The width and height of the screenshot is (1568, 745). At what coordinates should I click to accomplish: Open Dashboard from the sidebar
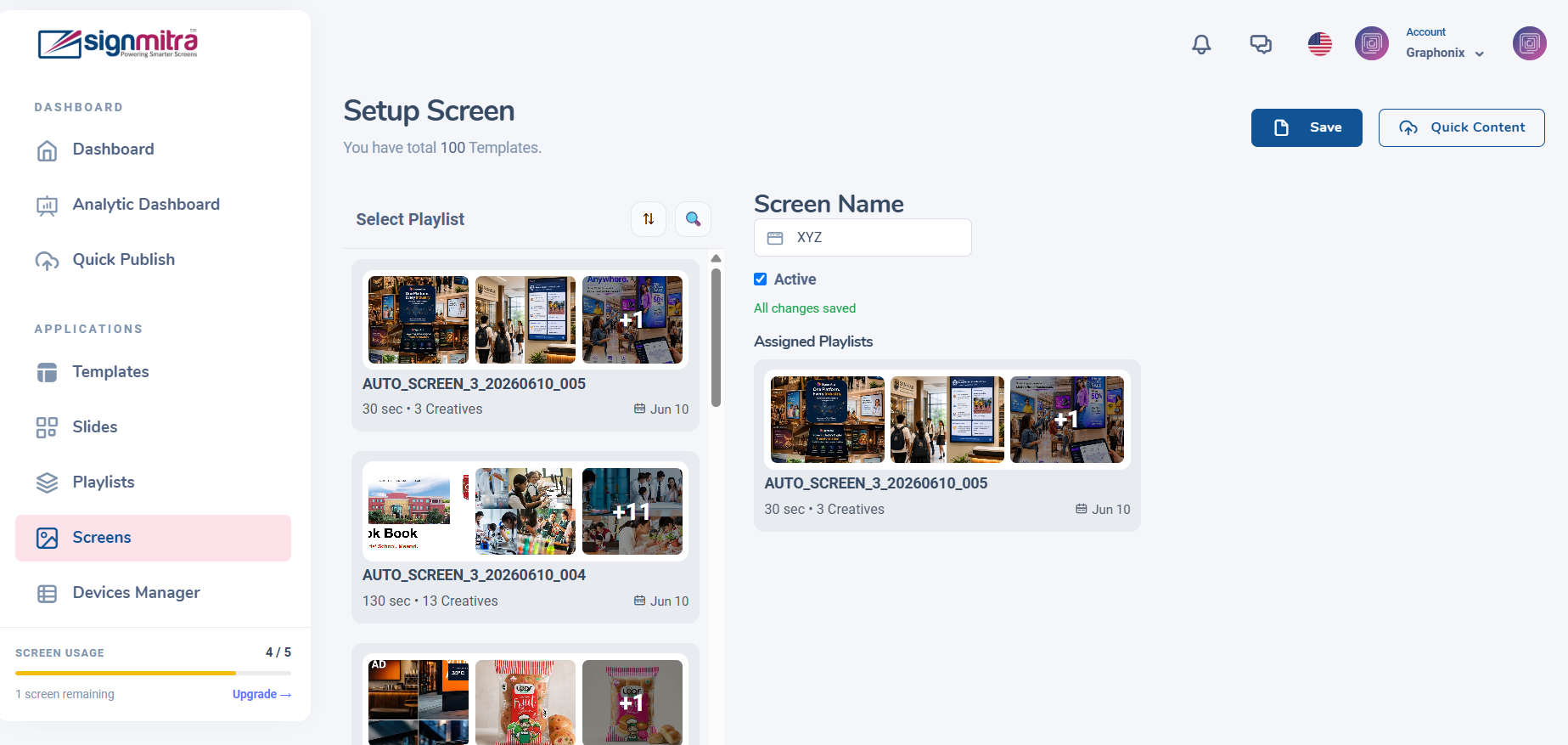point(153,150)
